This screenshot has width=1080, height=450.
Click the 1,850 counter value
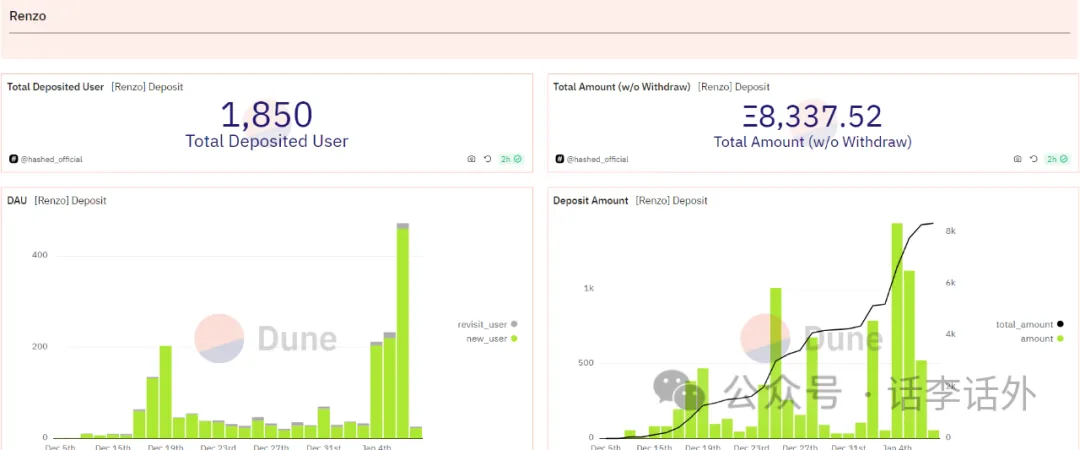267,115
